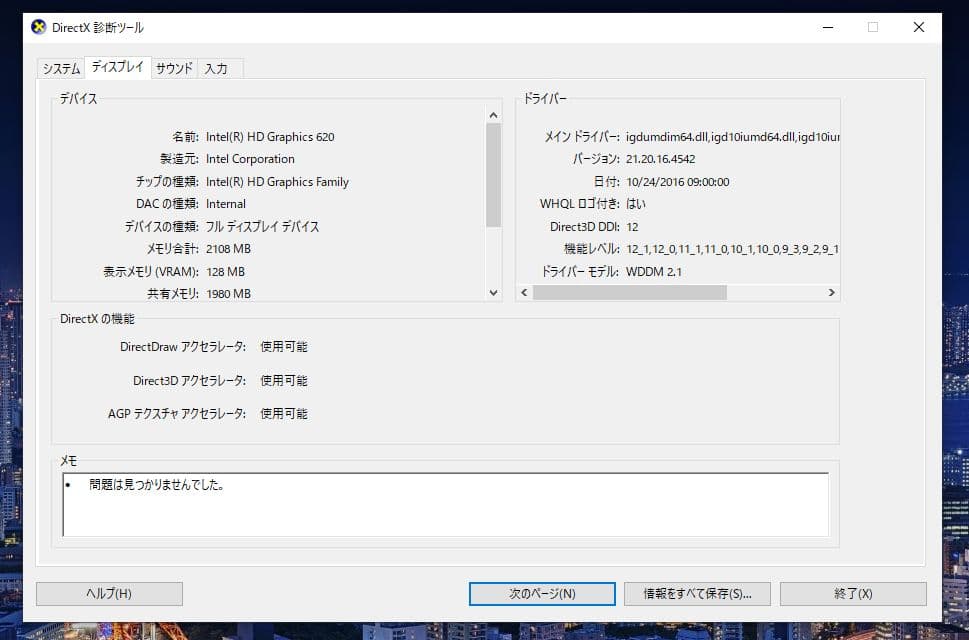The height and width of the screenshot is (640, 969).
Task: Click inside the メモ notes text box
Action: (446, 505)
